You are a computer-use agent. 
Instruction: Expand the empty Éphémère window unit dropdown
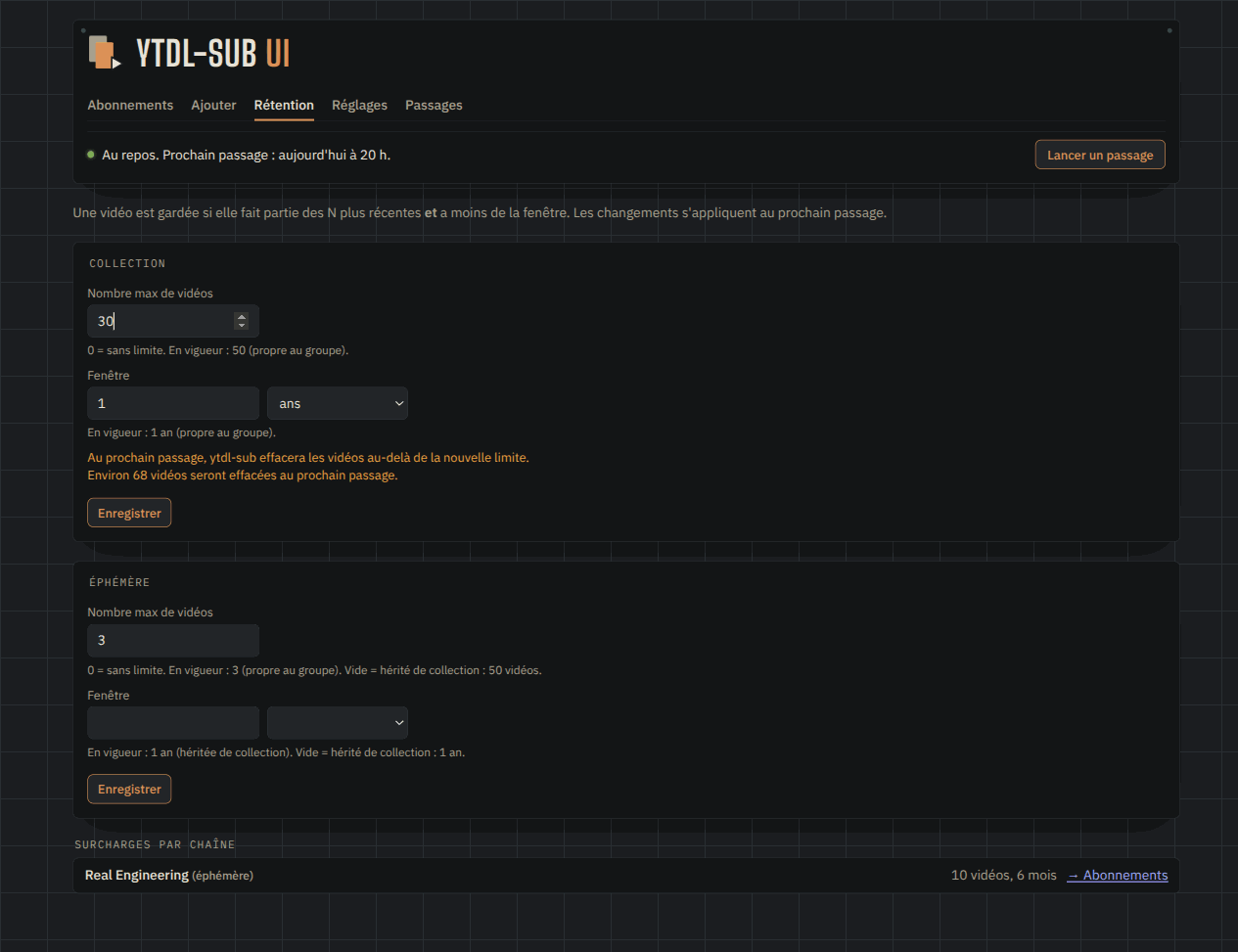pyautogui.click(x=338, y=723)
